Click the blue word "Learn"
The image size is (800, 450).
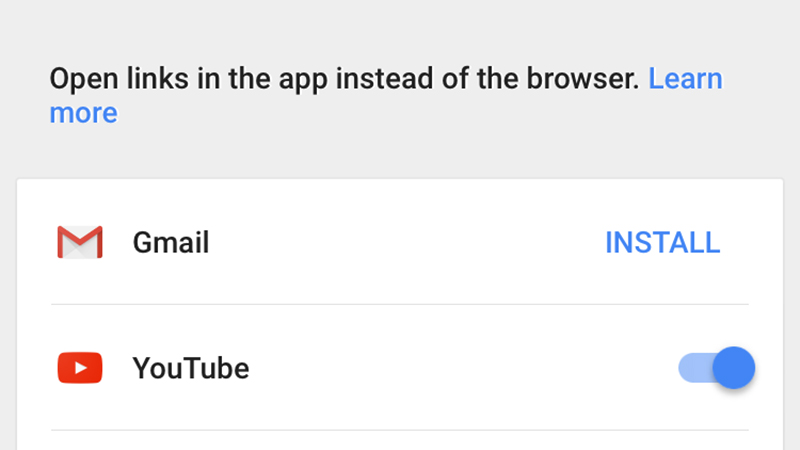(x=685, y=79)
